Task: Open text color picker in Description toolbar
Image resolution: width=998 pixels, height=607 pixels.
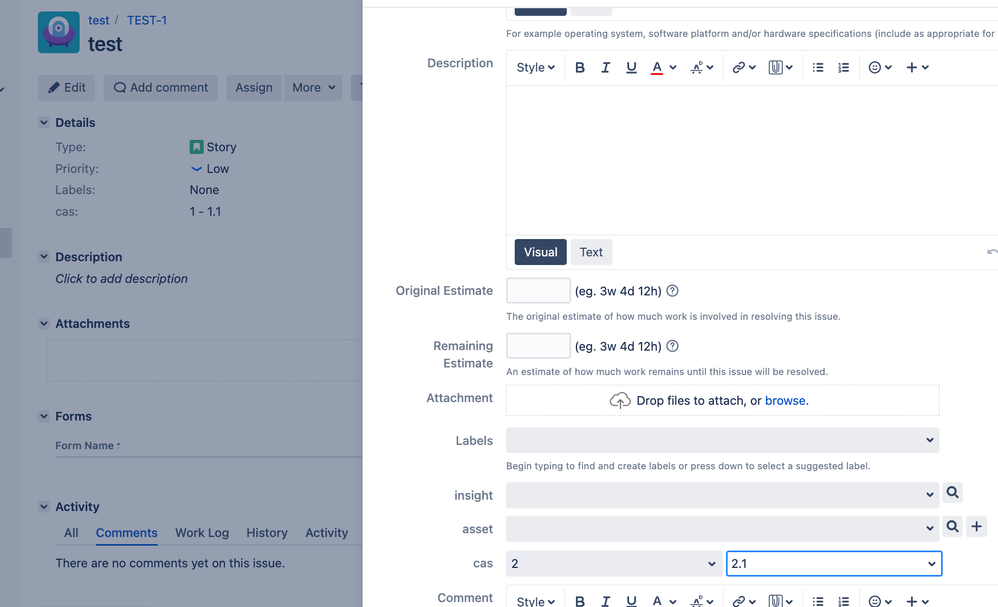Action: [x=663, y=67]
